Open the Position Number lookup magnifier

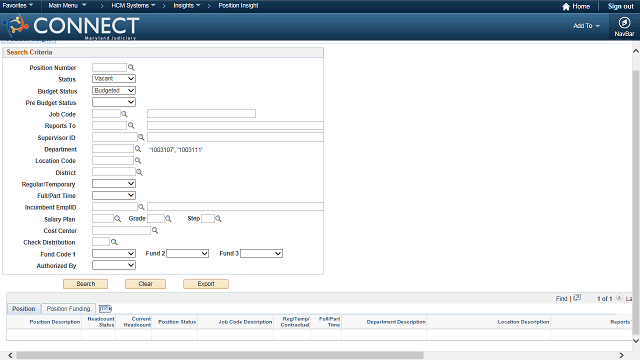[x=131, y=67]
